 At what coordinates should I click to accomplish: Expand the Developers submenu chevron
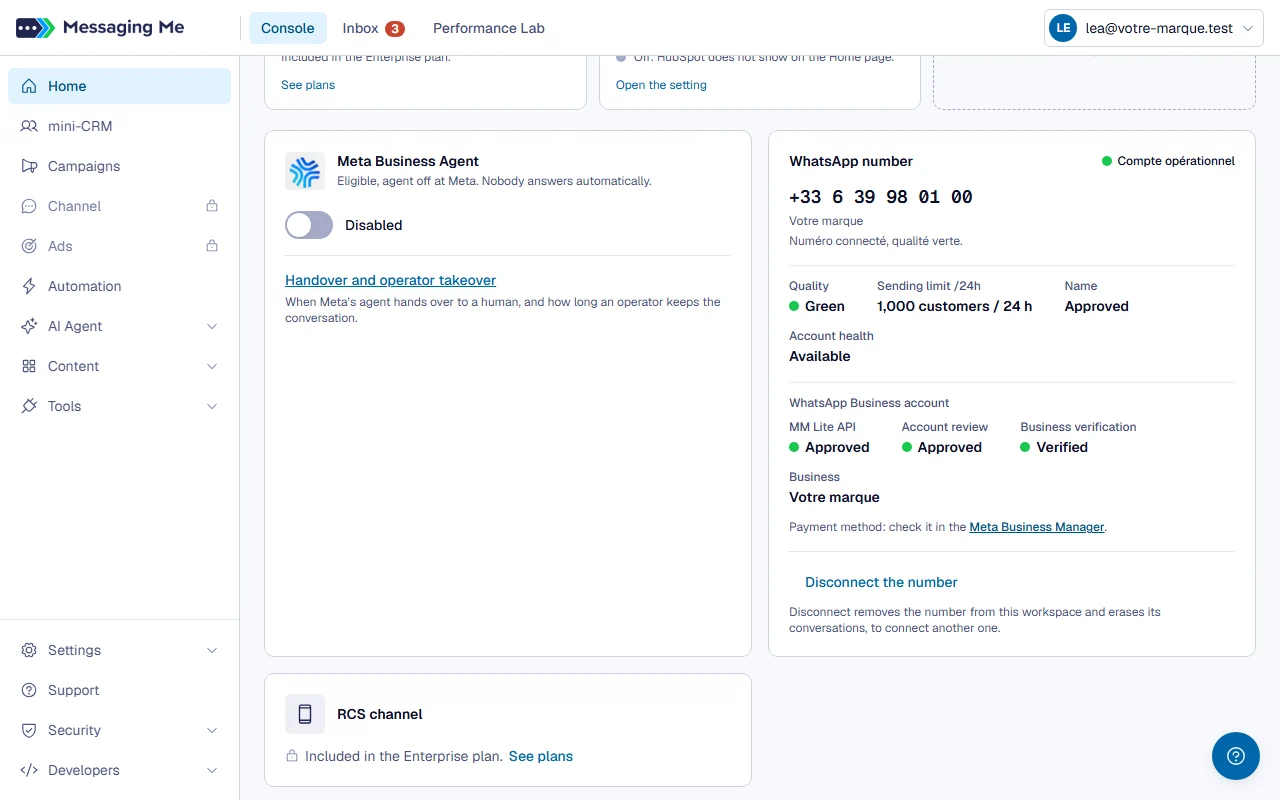(x=212, y=770)
